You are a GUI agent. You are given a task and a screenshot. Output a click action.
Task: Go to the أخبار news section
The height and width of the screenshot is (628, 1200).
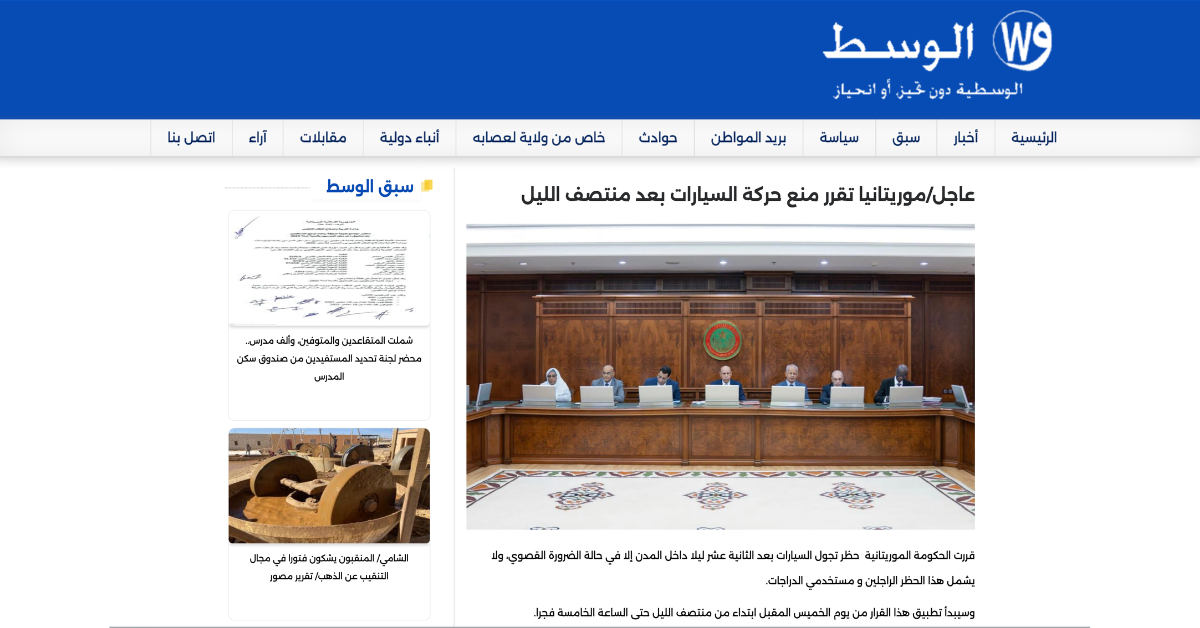965,138
